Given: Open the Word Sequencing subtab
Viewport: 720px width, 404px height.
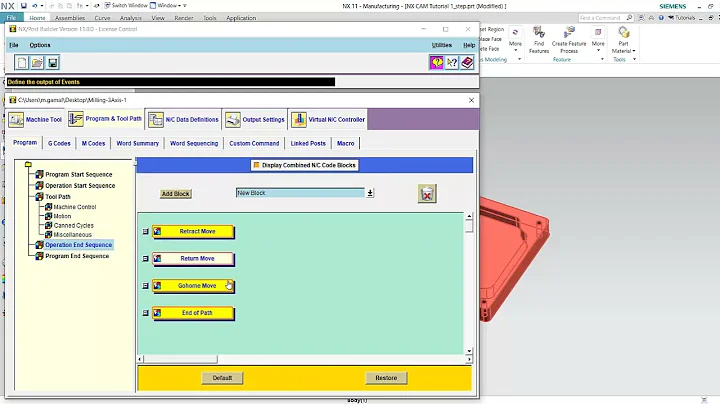Looking at the screenshot, I should (x=194, y=143).
